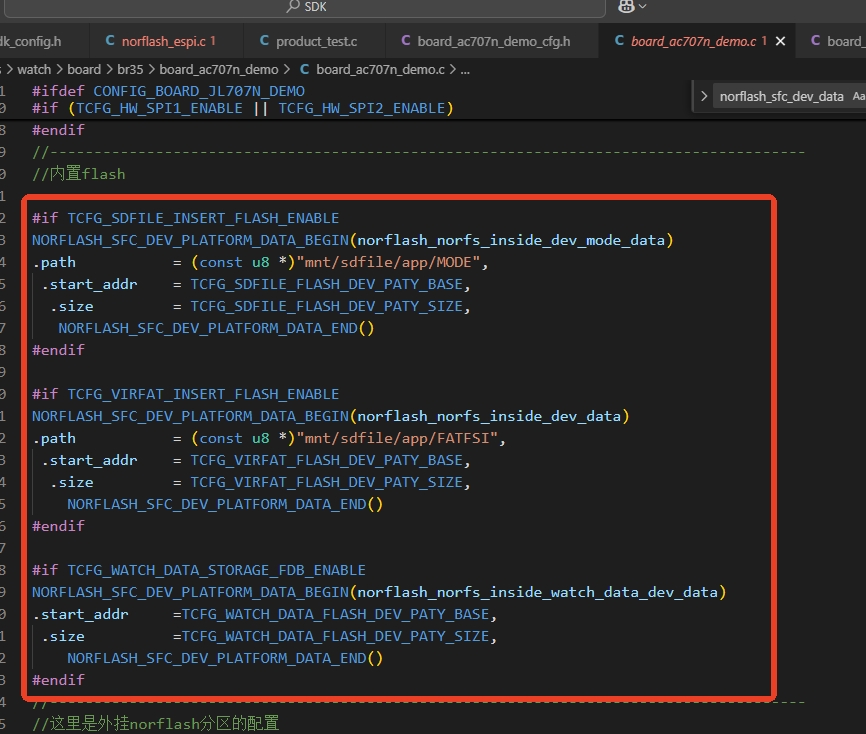The image size is (866, 734).
Task: Click the "mnt/sdfile/app/MODE" string
Action: tap(388, 262)
